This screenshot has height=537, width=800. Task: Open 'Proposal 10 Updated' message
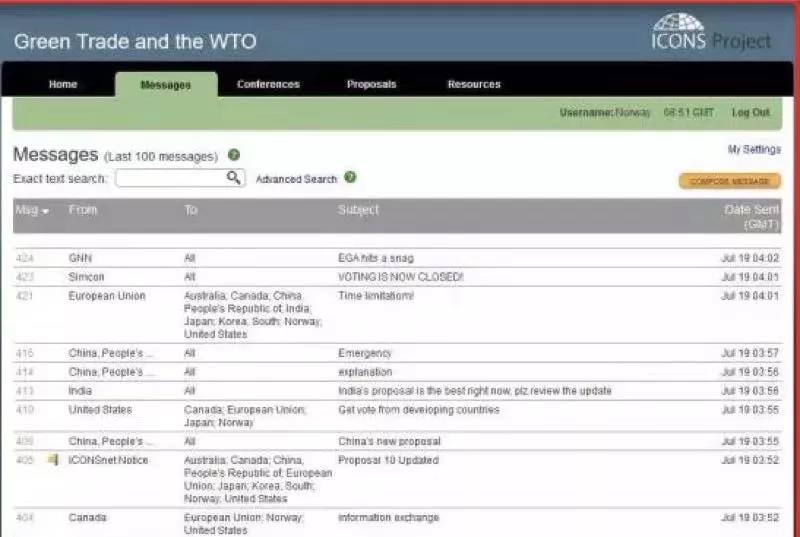382,459
